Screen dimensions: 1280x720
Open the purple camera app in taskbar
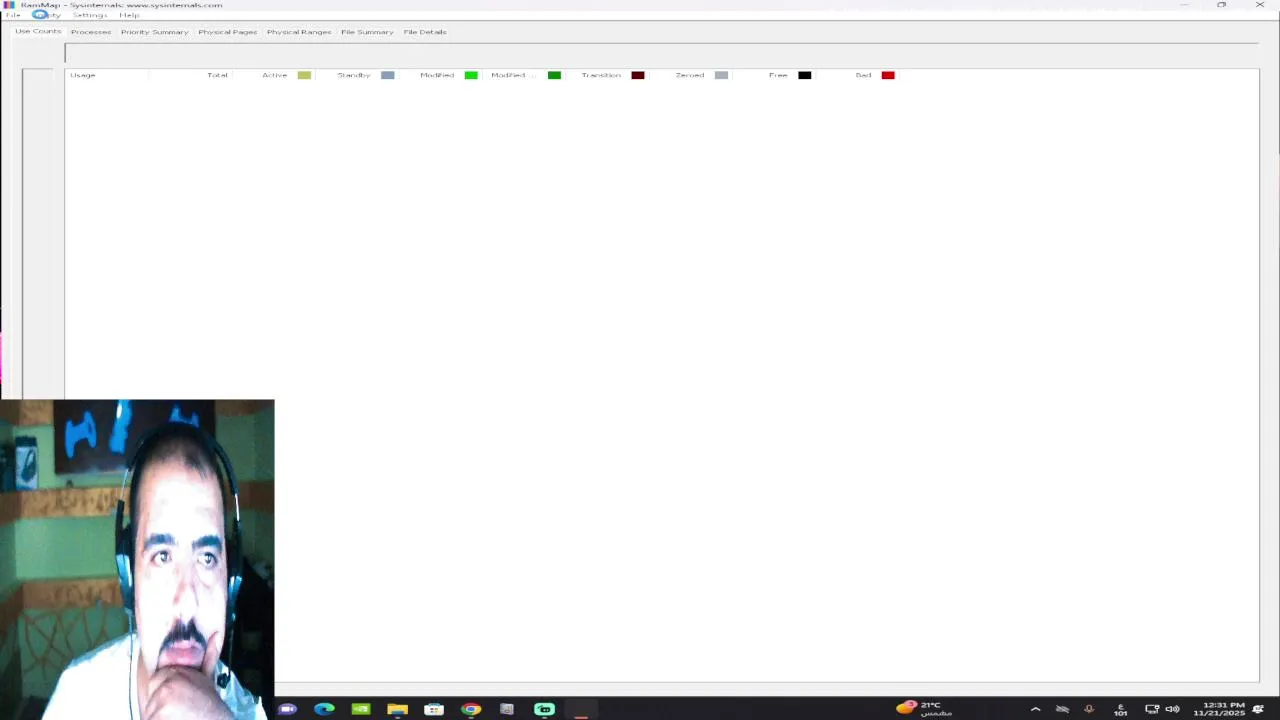[x=287, y=709]
